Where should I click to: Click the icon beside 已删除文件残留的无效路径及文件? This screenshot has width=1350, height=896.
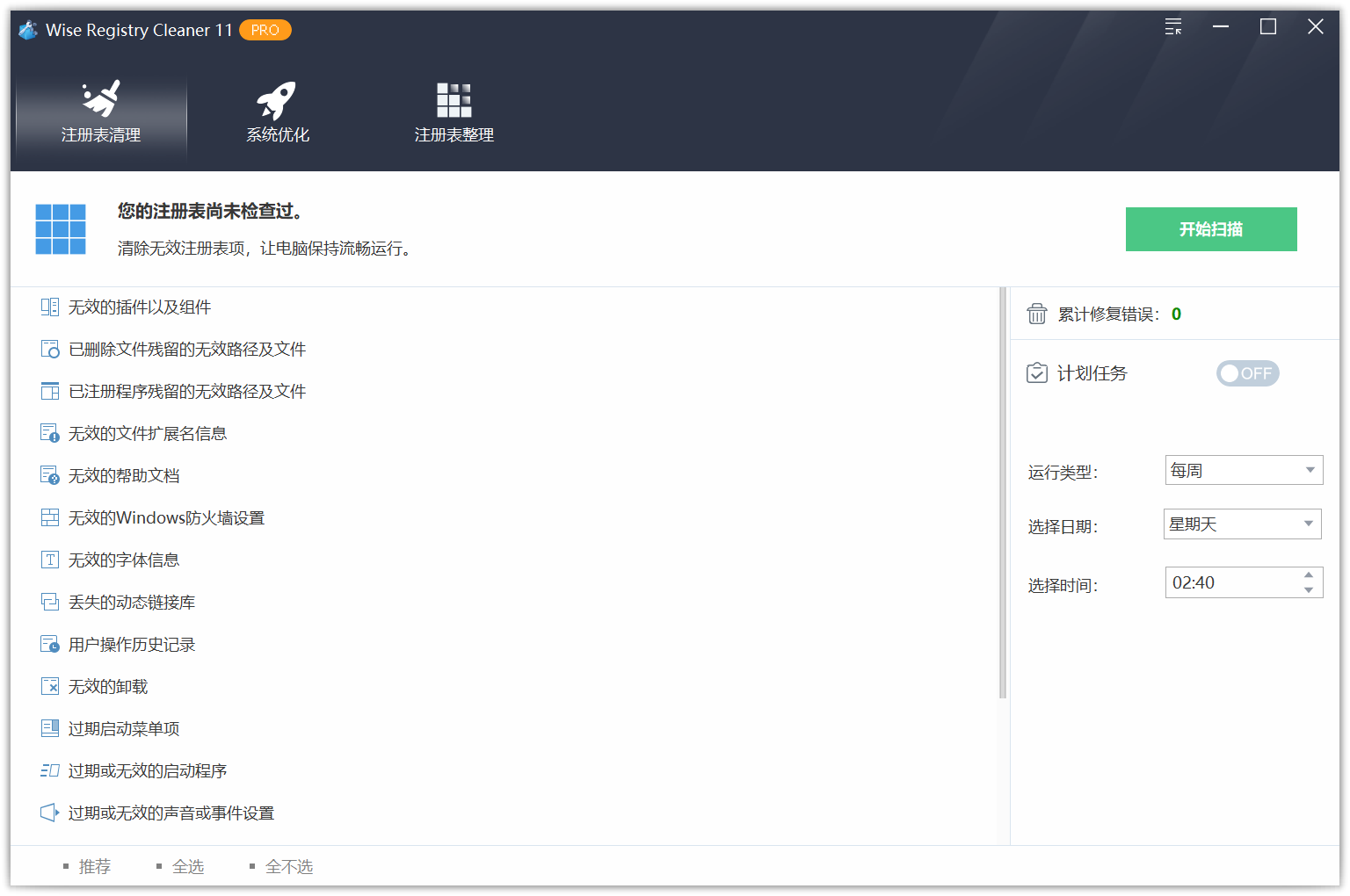(x=50, y=350)
